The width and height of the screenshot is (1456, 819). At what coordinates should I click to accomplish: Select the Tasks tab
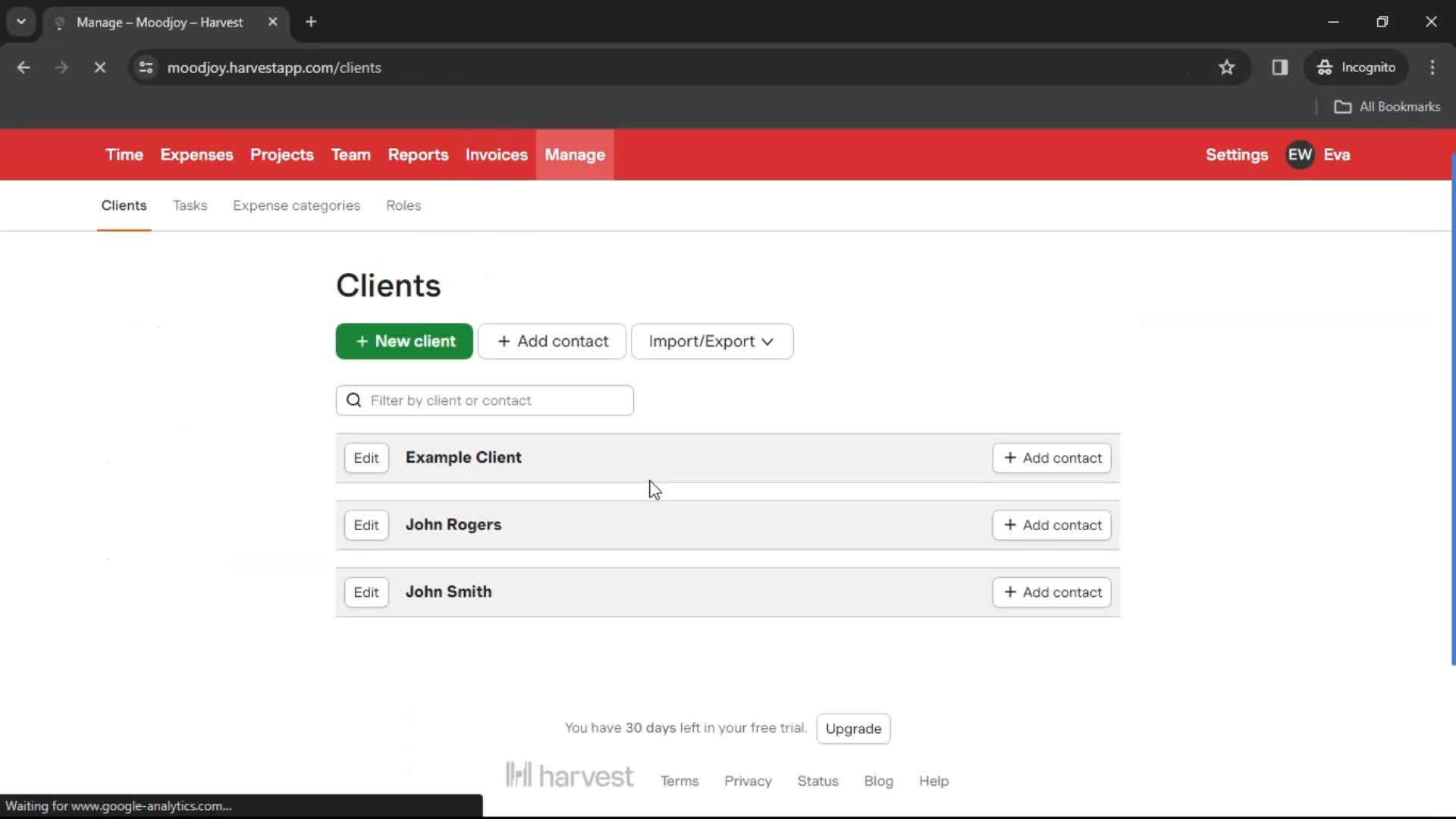pos(190,205)
